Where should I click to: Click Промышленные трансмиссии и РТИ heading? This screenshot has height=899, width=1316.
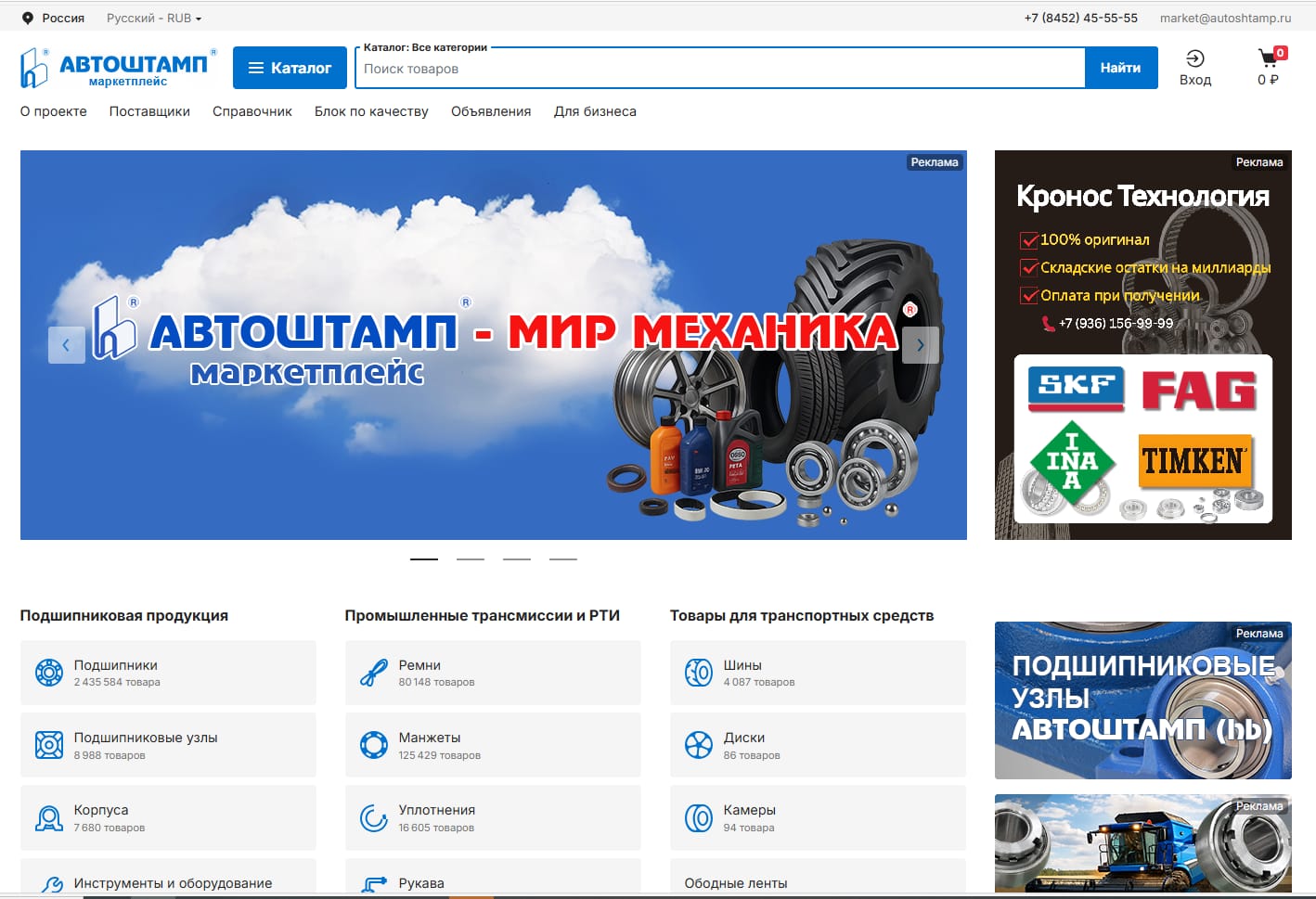(483, 615)
